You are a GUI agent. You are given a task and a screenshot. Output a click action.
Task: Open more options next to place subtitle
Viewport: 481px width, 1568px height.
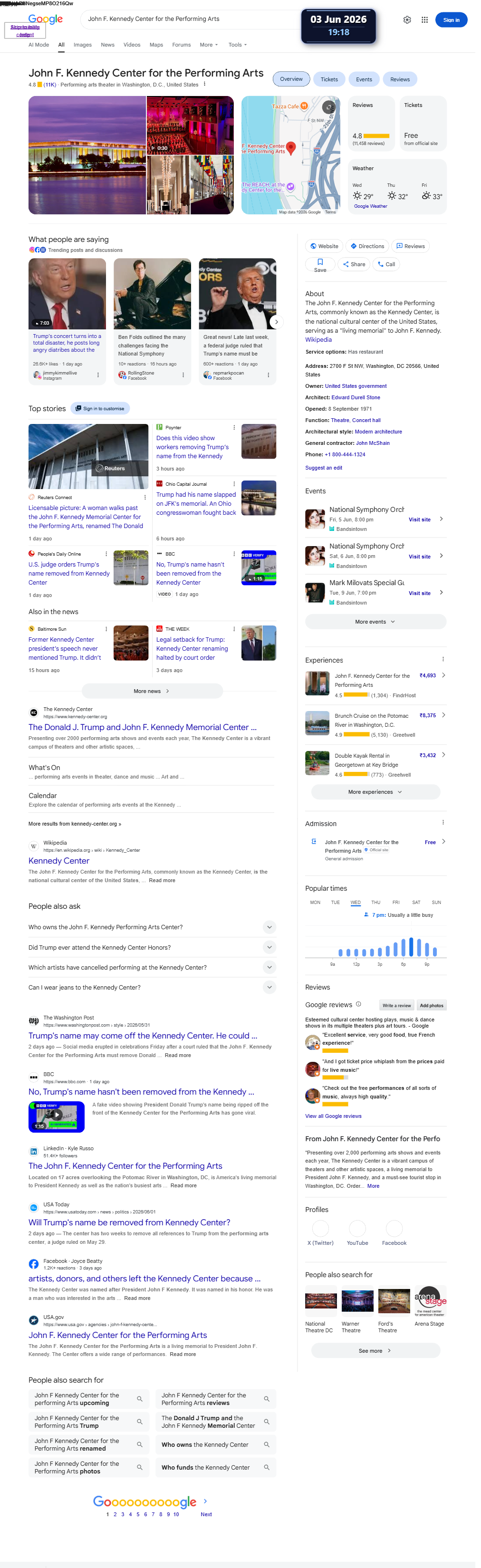pyautogui.click(x=204, y=84)
